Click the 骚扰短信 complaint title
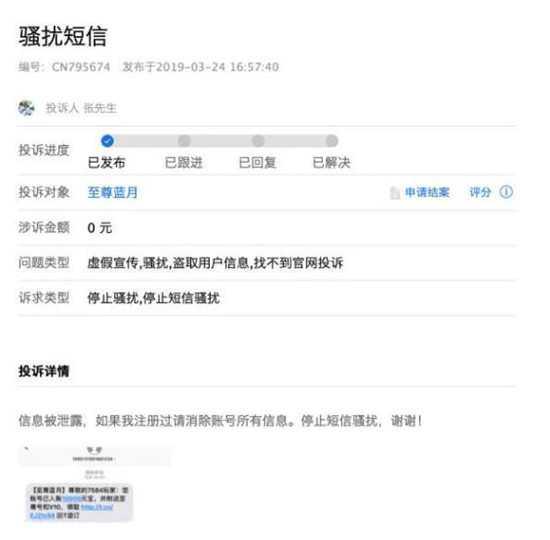Image resolution: width=550 pixels, height=540 pixels. (x=63, y=36)
